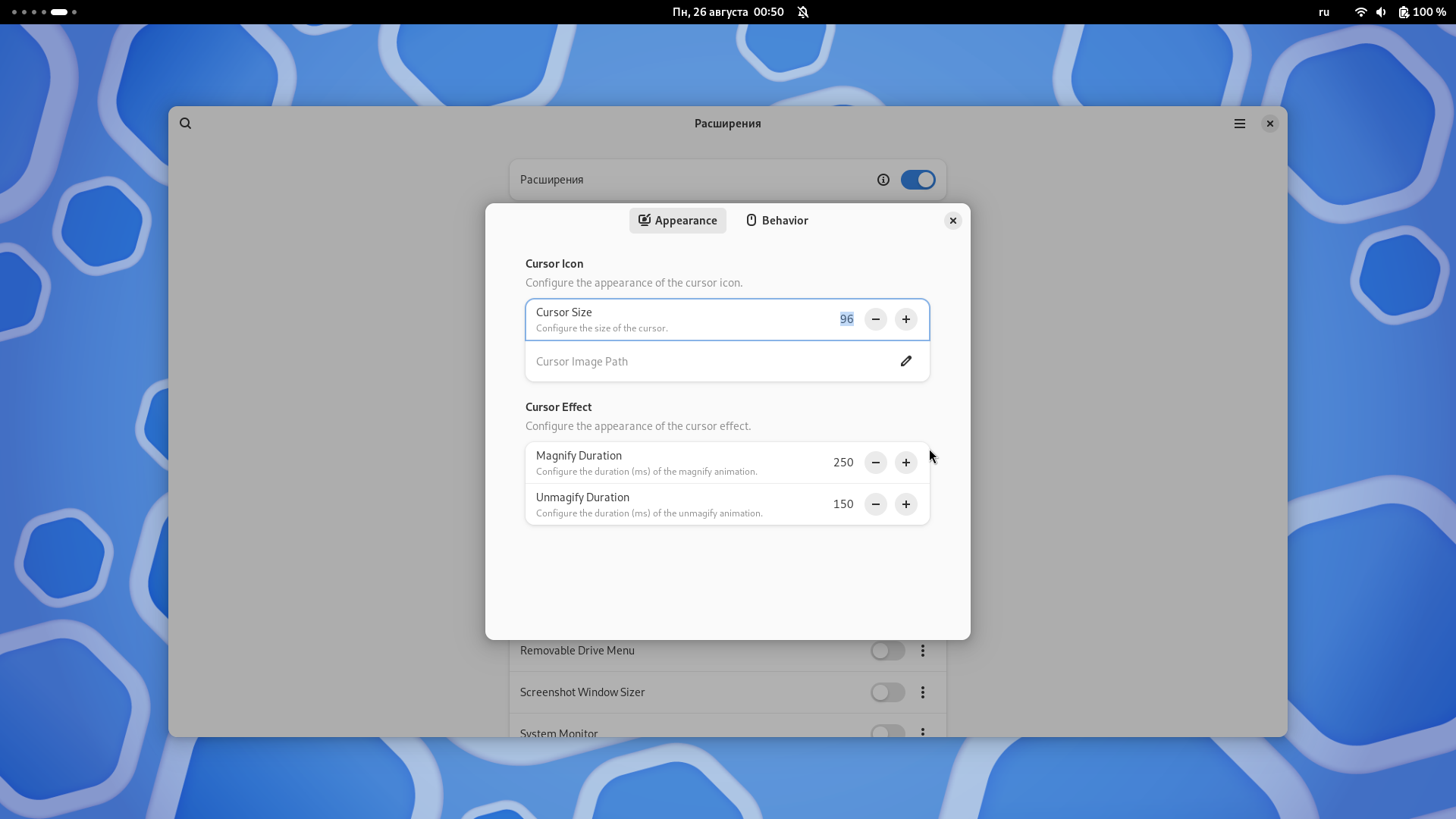Screen dimensions: 1456x819
Task: Open options menu for Removable Drive Menu
Action: (x=923, y=651)
